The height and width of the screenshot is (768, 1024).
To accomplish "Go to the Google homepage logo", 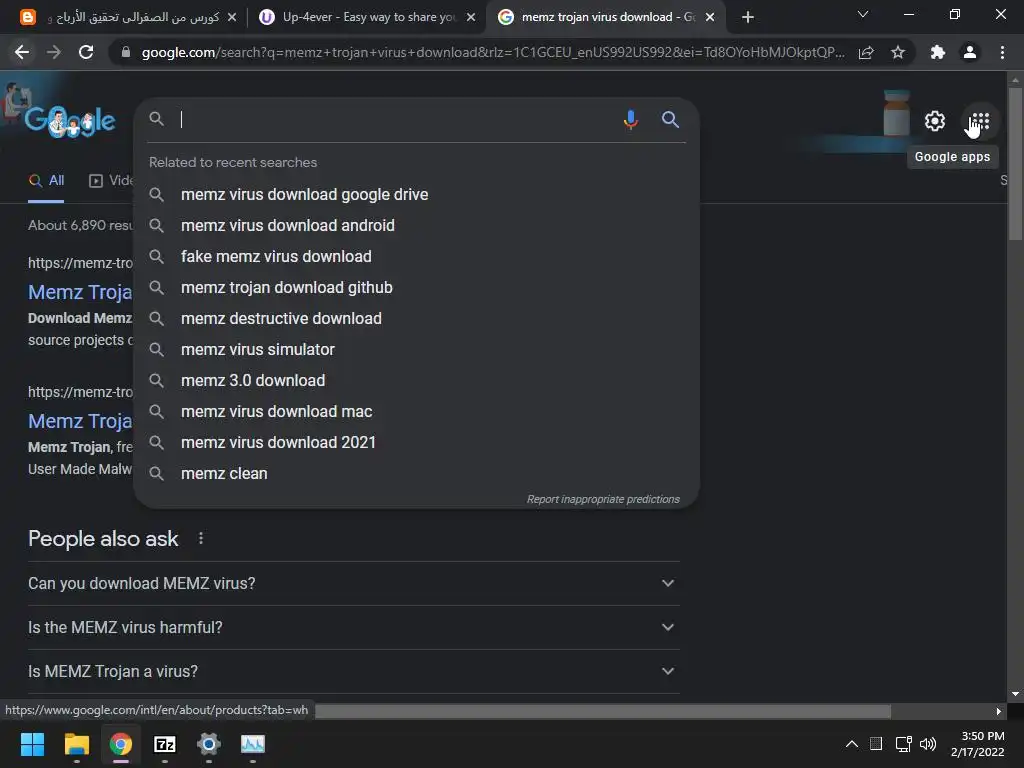I will coord(70,121).
